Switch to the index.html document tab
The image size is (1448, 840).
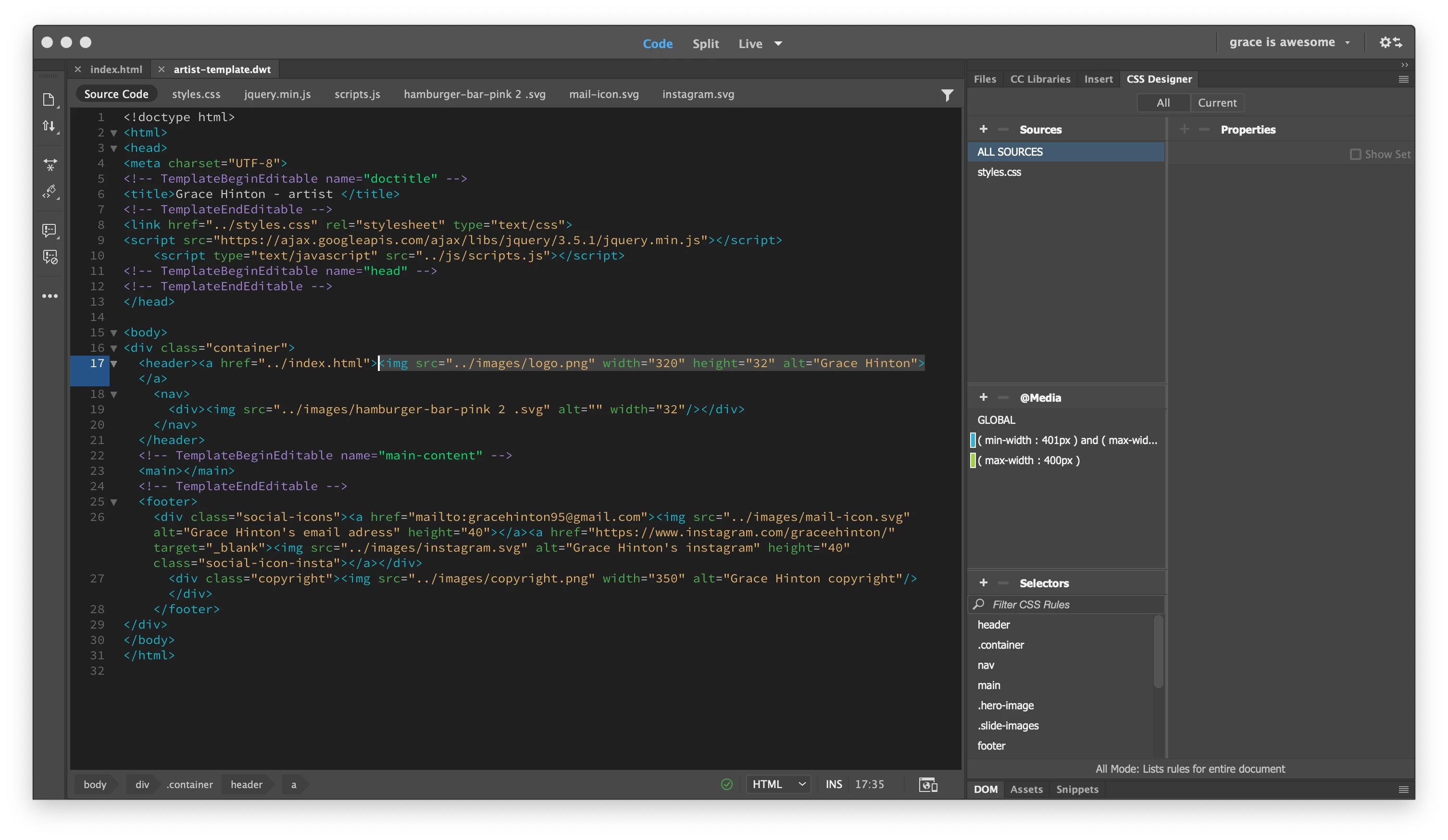[115, 70]
